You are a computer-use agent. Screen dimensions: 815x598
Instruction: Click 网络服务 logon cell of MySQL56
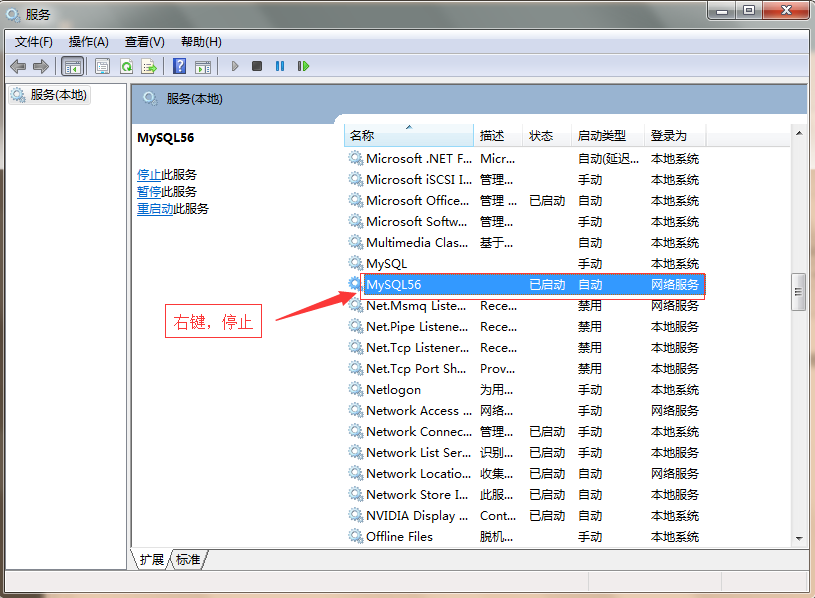tap(675, 285)
